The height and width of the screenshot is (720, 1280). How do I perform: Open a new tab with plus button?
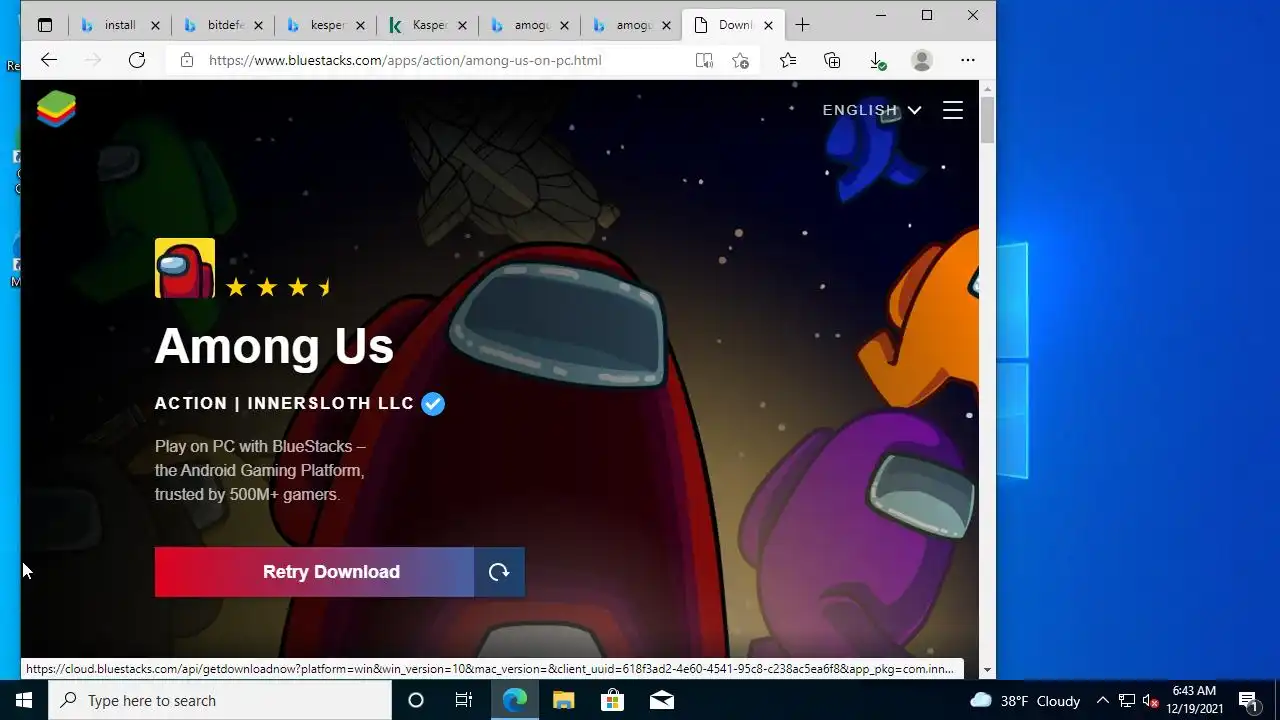pos(802,25)
